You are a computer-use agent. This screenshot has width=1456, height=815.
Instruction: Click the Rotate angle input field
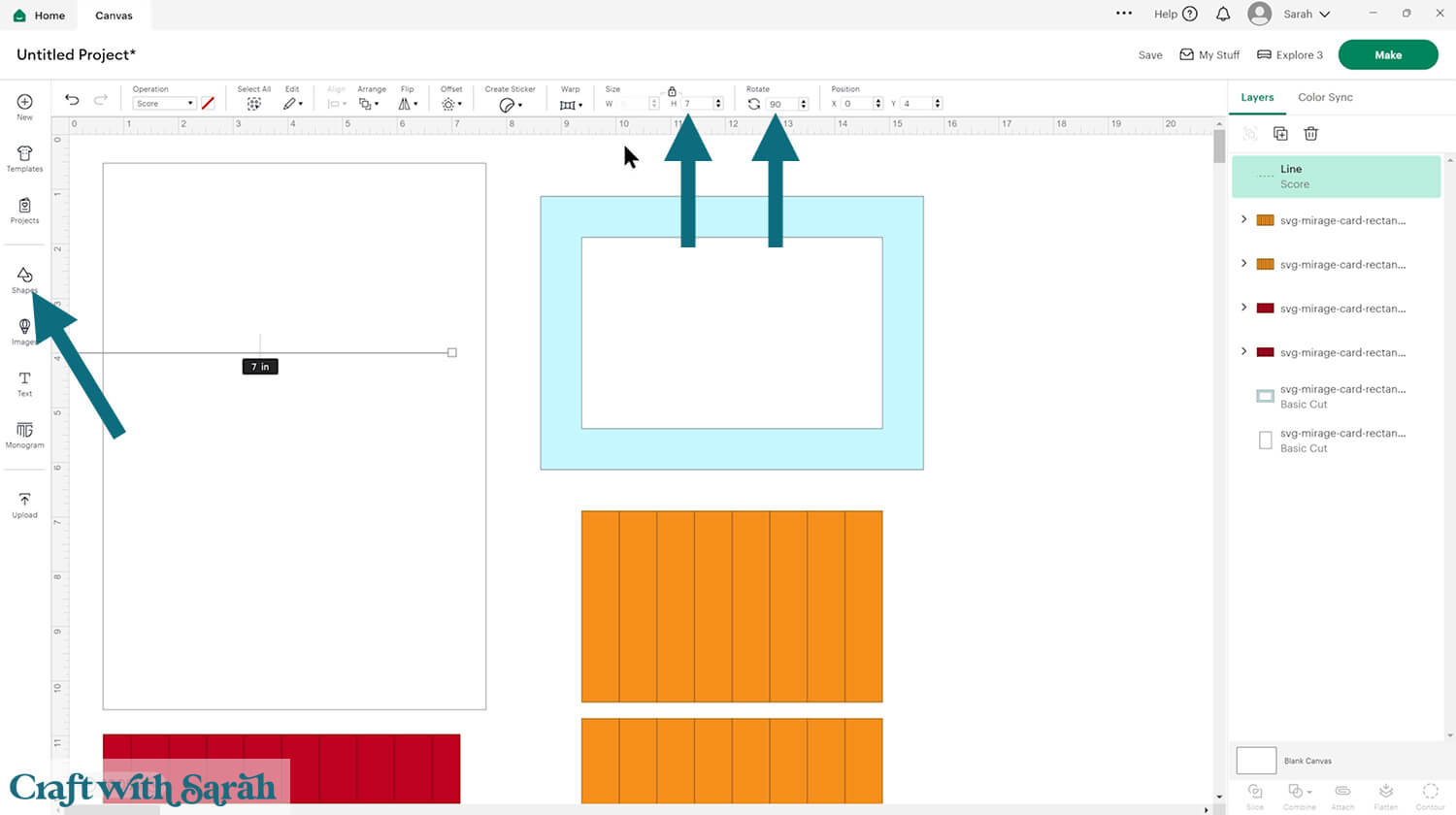click(x=781, y=104)
